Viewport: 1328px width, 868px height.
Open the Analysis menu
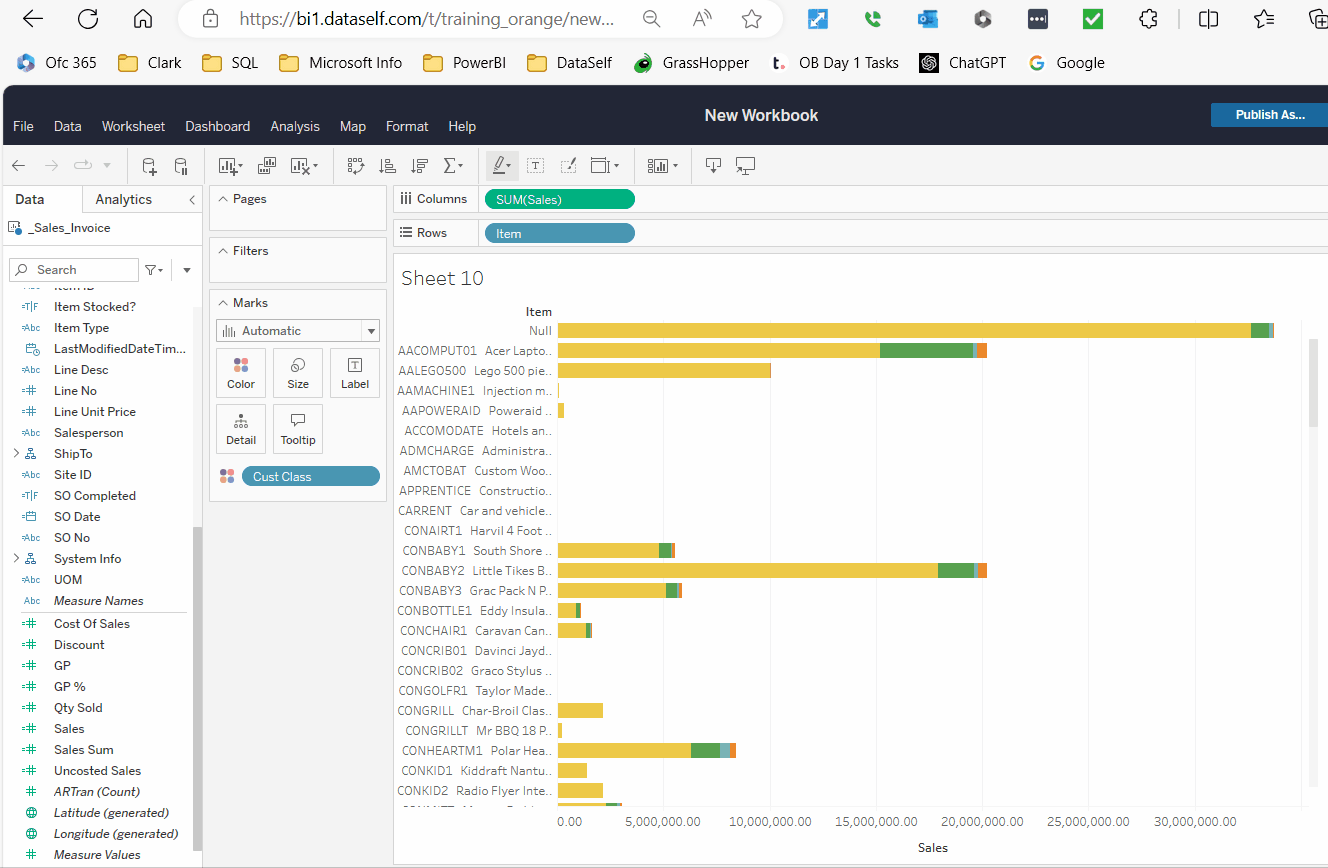click(295, 126)
